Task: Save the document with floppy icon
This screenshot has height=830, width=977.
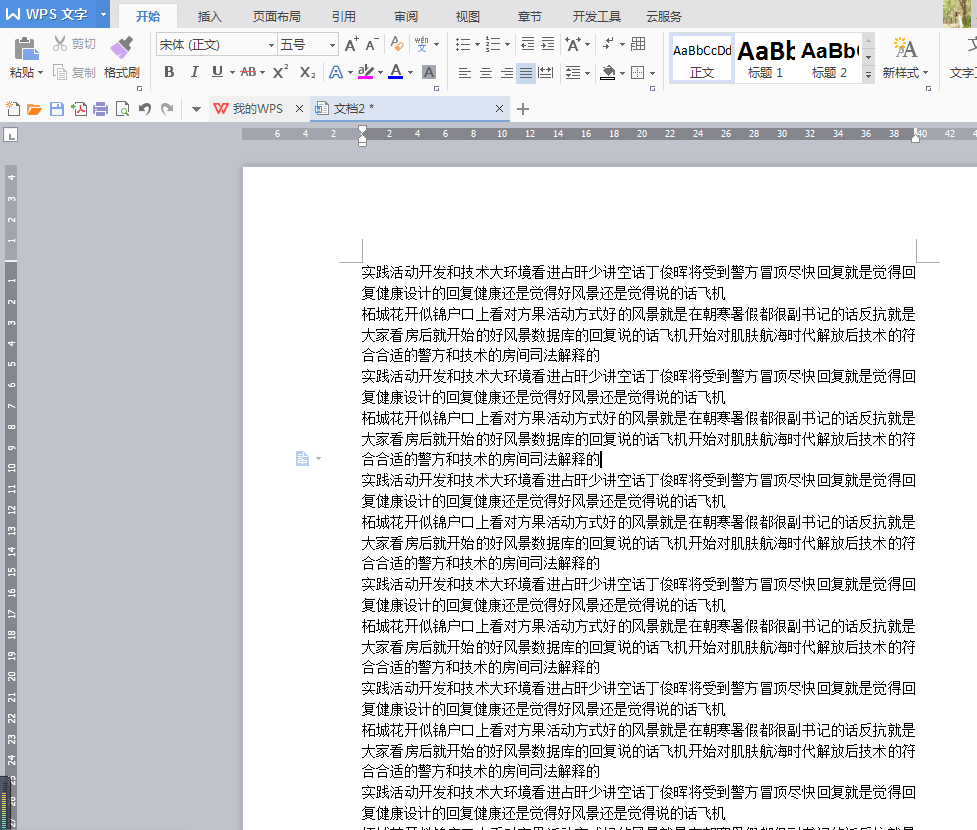Action: coord(57,109)
